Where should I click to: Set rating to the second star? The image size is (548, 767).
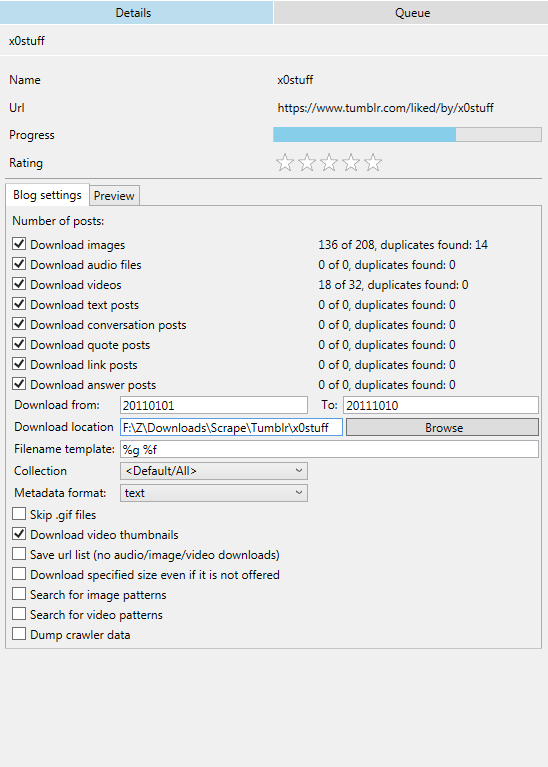(x=307, y=162)
